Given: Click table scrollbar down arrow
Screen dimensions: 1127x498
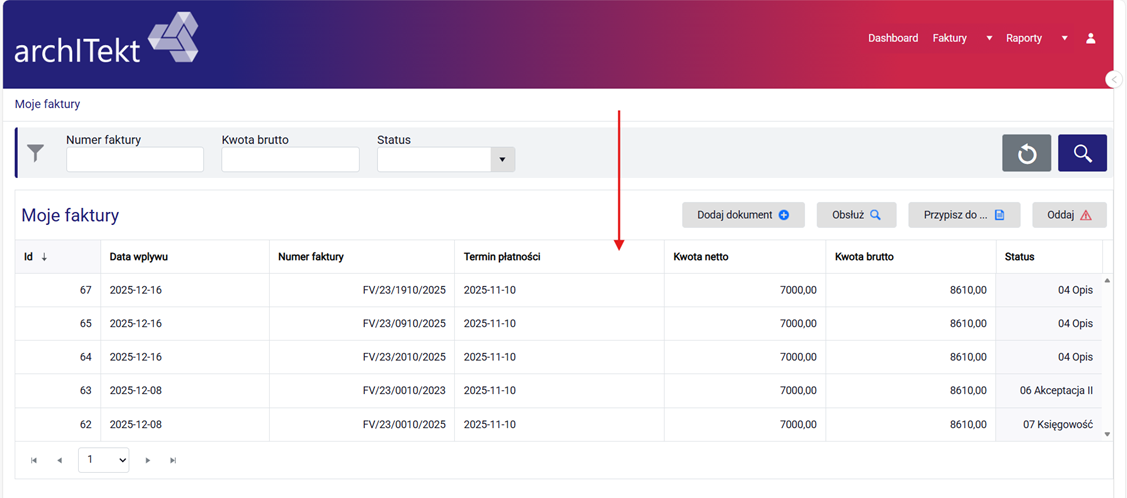Looking at the screenshot, I should pos(1107,434).
